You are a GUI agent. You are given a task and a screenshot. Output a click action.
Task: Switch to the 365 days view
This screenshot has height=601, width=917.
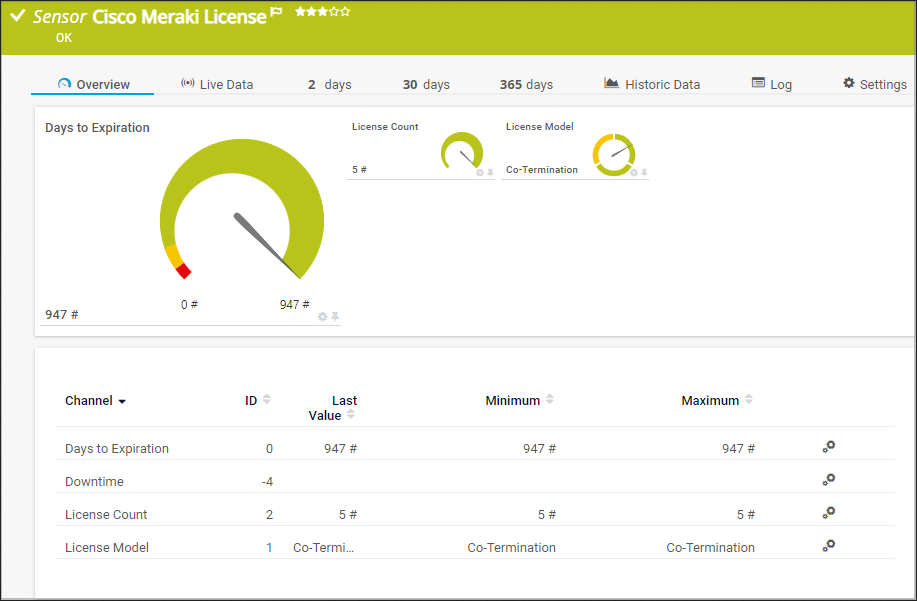tap(526, 84)
